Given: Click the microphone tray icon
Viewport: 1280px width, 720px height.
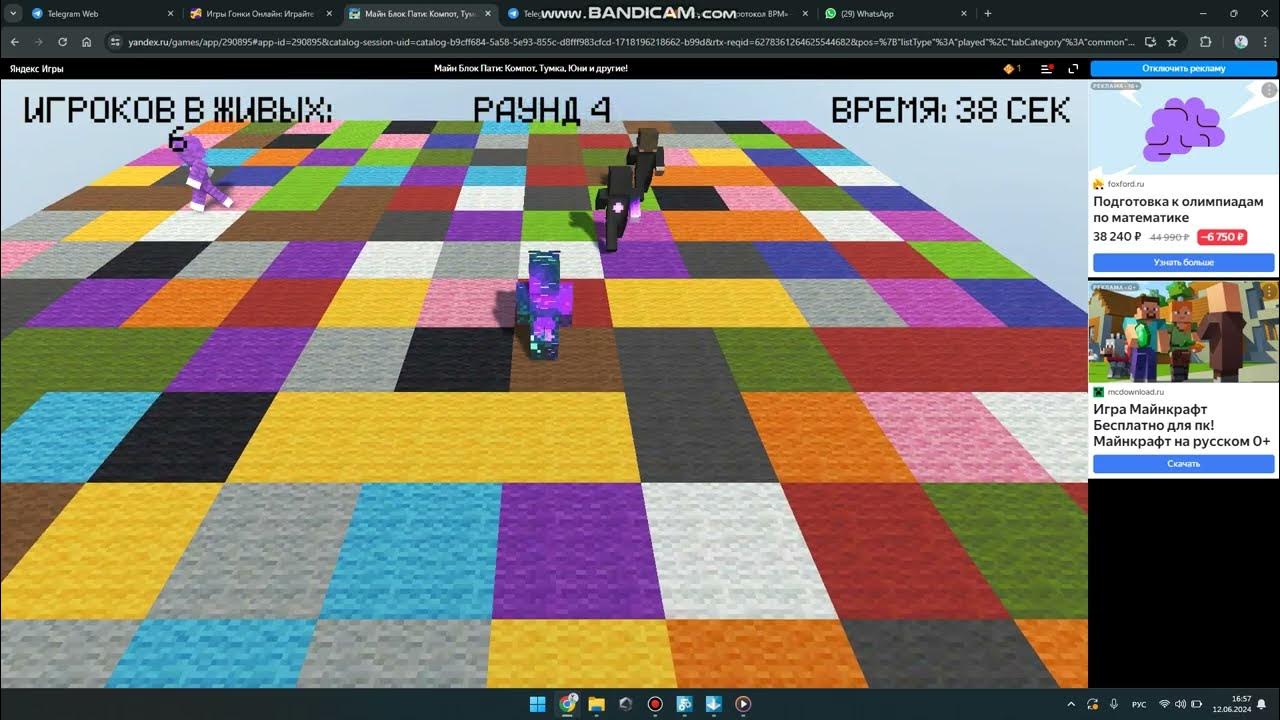Looking at the screenshot, I should 1113,704.
